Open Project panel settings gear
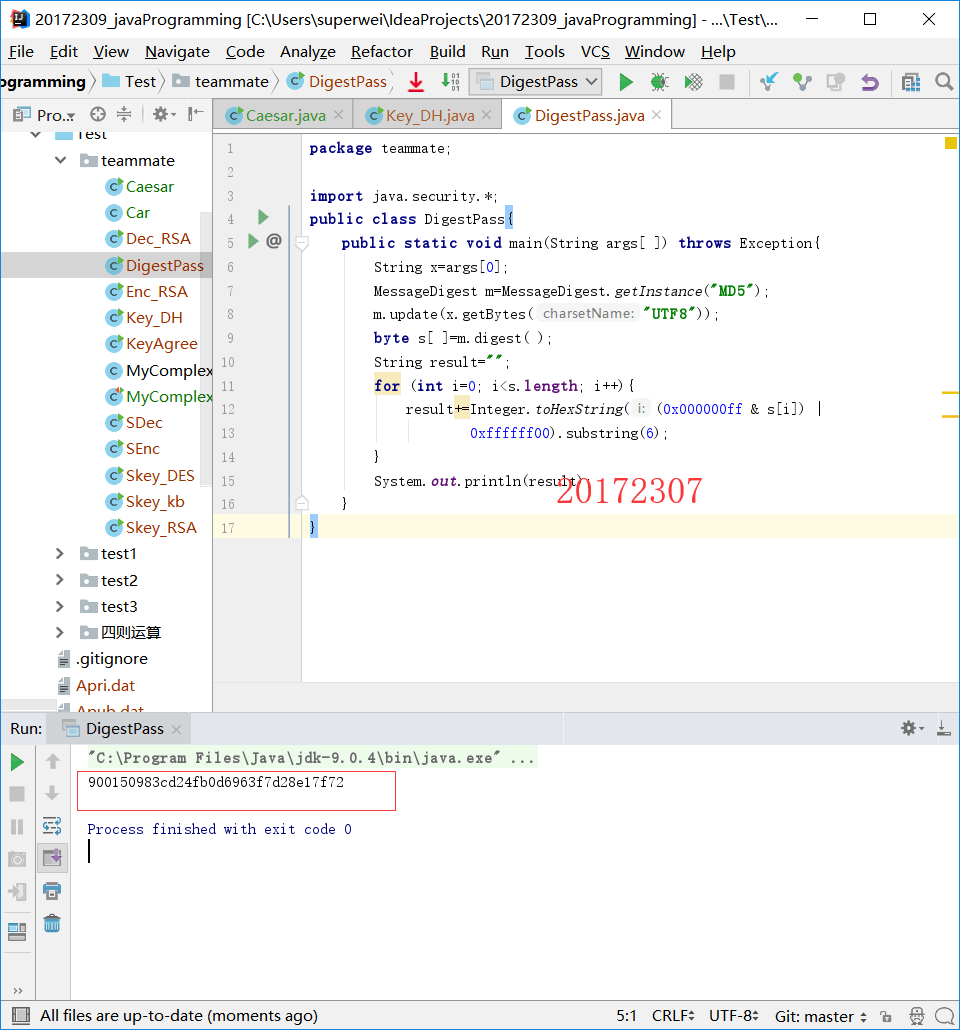The height and width of the screenshot is (1030, 960). coord(164,114)
